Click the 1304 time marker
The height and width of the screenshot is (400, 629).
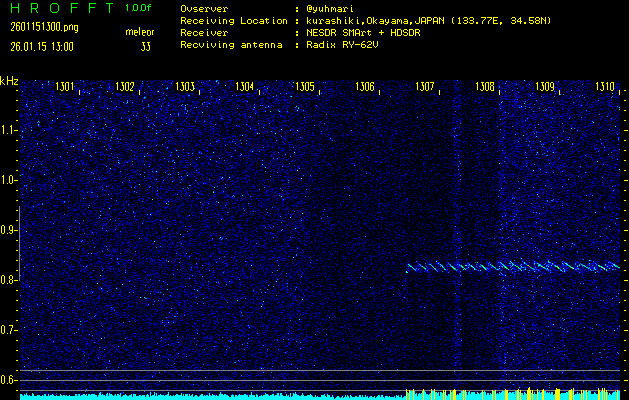[245, 87]
